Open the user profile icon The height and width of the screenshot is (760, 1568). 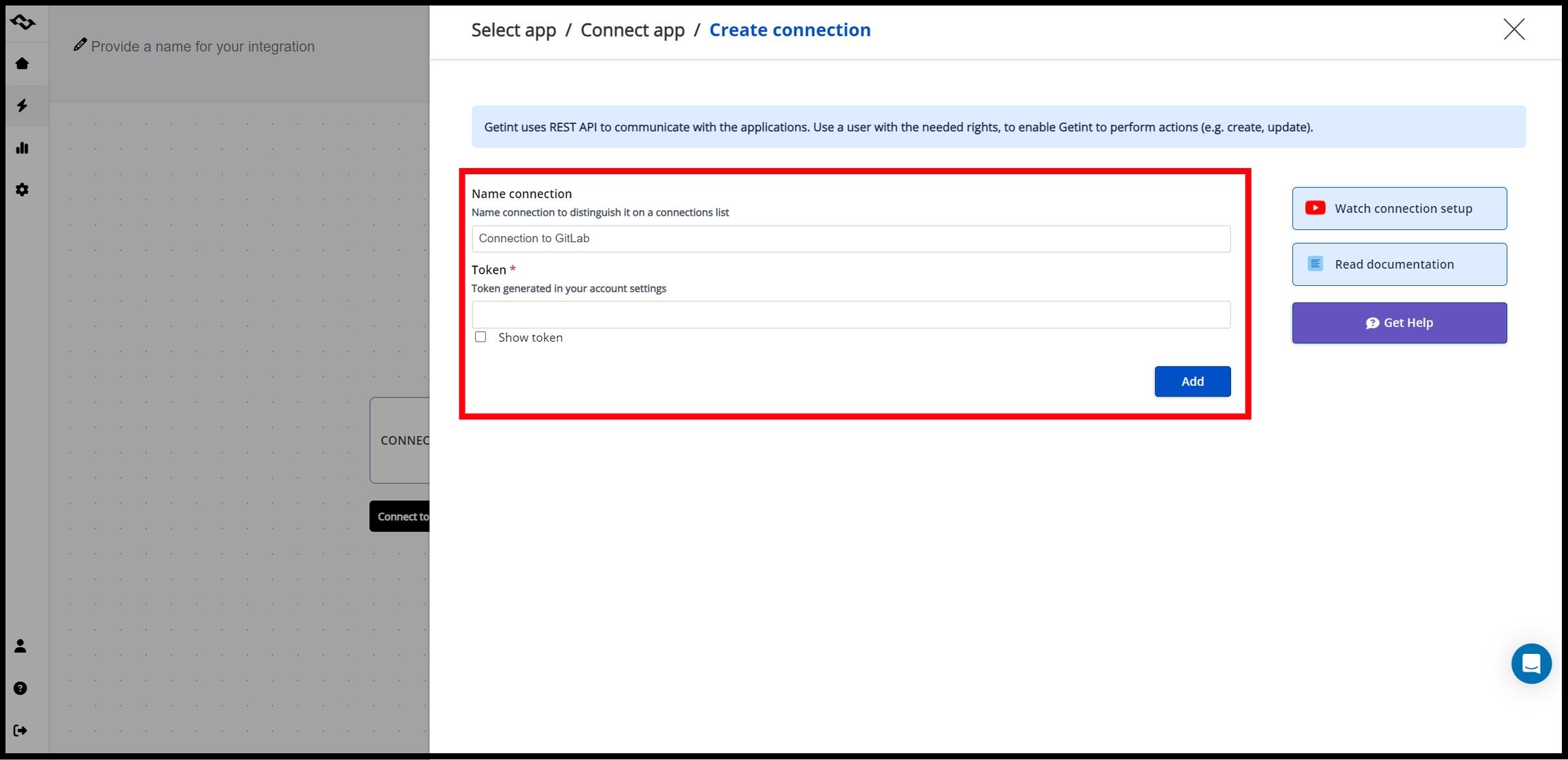(20, 646)
